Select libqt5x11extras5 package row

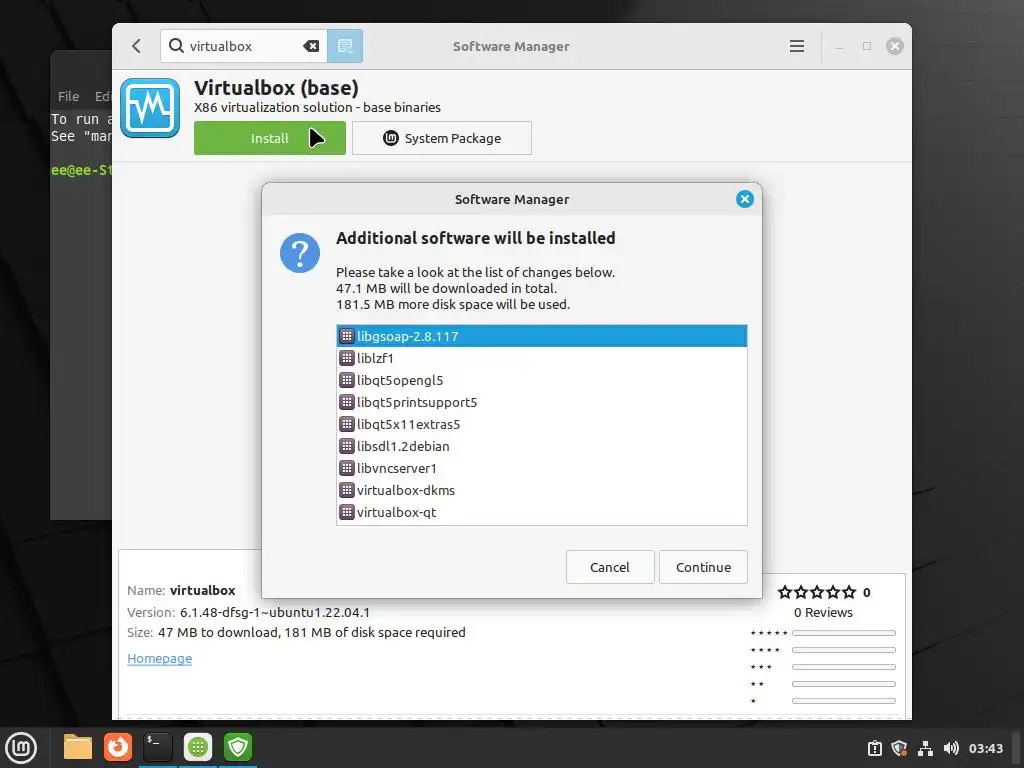[x=541, y=424]
